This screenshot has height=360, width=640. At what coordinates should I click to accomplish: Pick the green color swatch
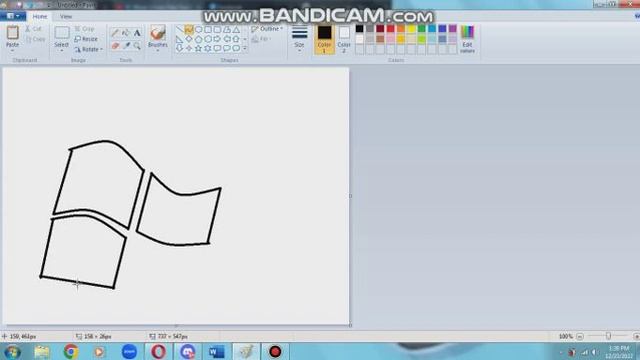click(422, 29)
